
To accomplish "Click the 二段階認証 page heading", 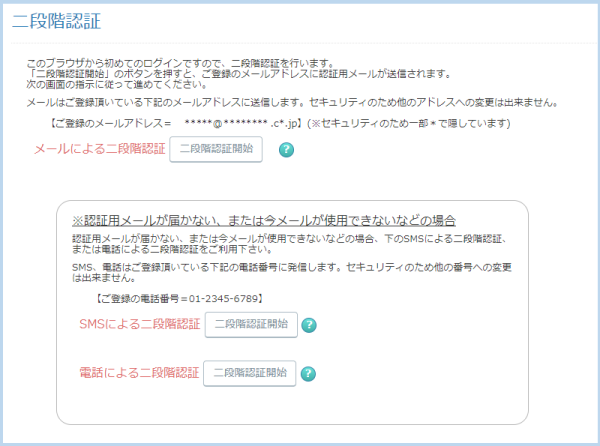I will coord(57,21).
